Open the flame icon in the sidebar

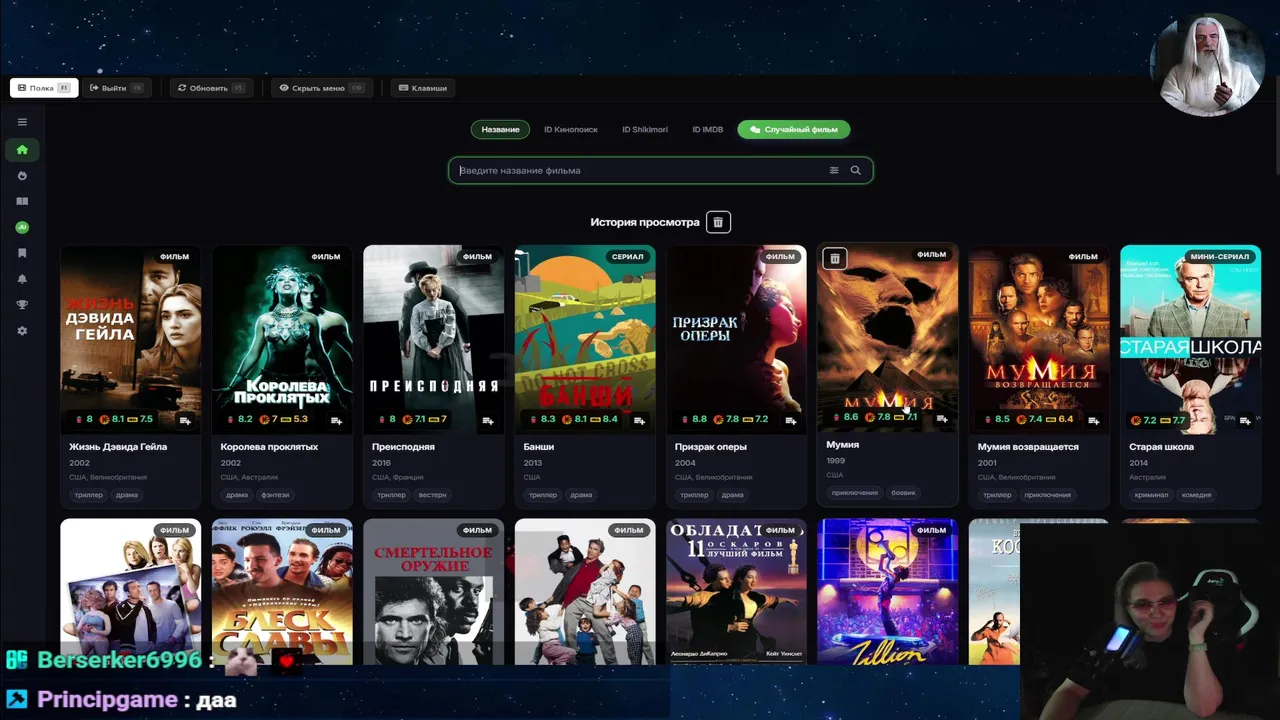tap(22, 176)
